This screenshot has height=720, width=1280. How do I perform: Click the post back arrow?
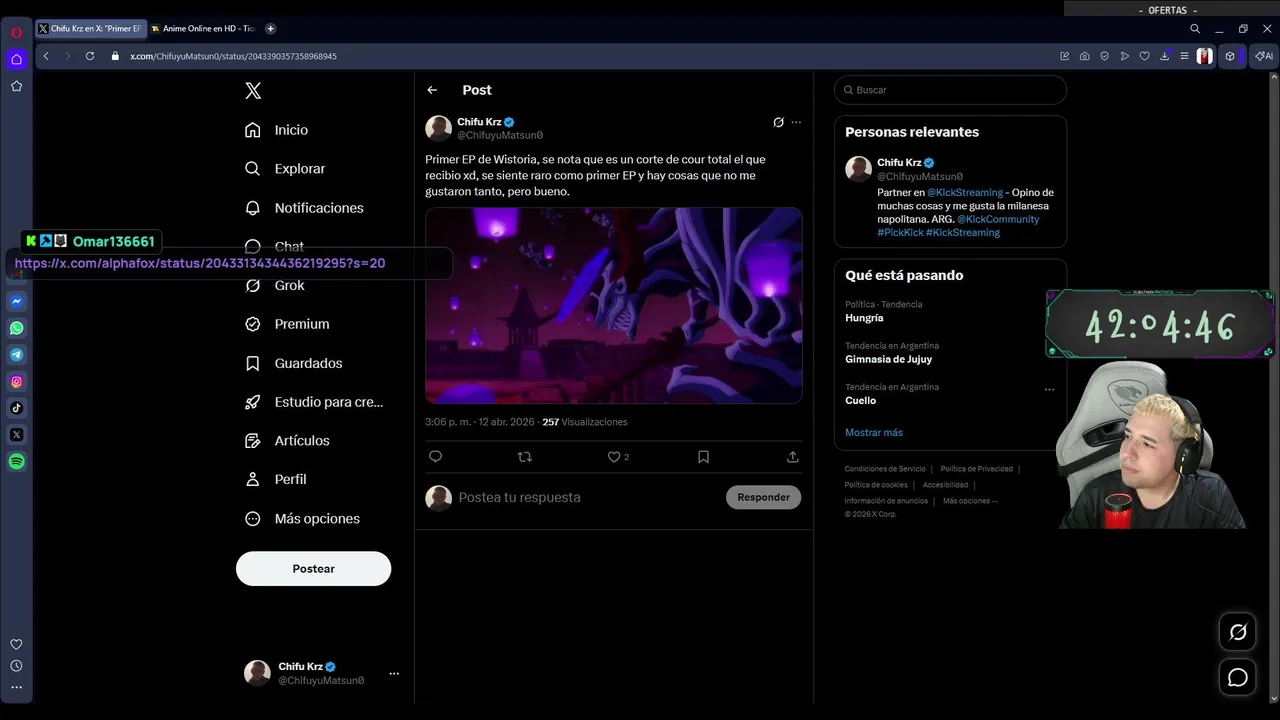[x=432, y=90]
